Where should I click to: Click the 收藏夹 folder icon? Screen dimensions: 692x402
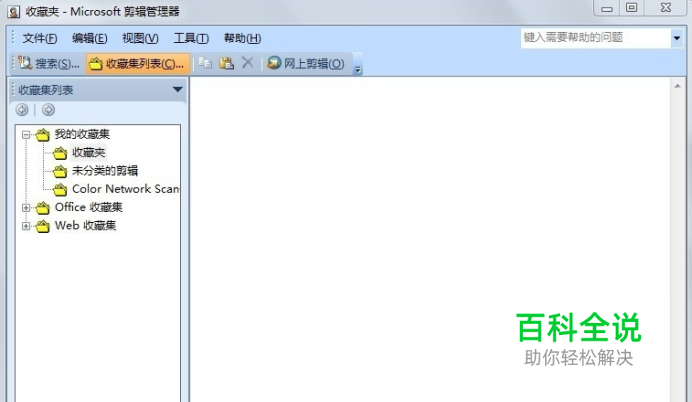pos(60,153)
